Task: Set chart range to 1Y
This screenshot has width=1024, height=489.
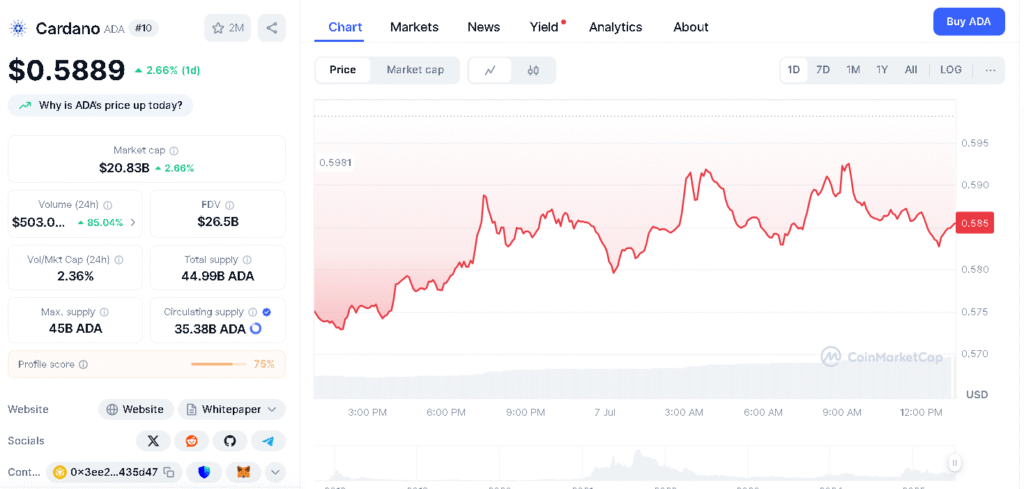Action: (x=882, y=70)
